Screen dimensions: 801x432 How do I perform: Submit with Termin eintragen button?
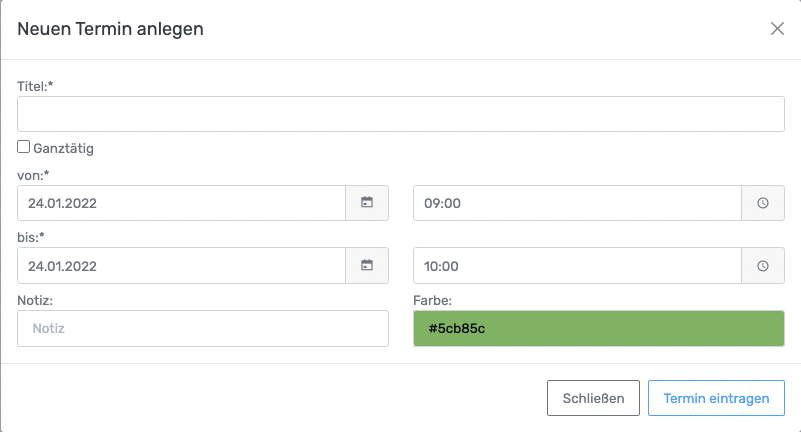(x=716, y=398)
